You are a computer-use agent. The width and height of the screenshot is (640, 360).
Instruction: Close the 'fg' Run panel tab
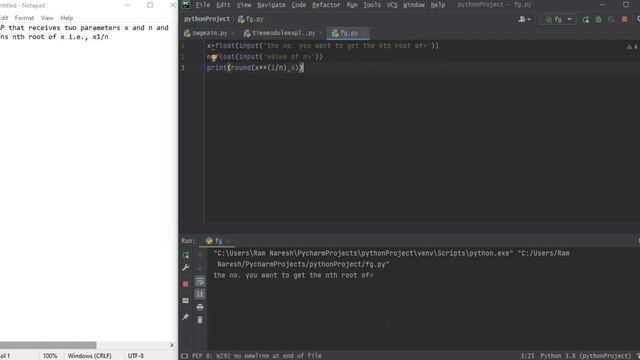pyautogui.click(x=228, y=241)
